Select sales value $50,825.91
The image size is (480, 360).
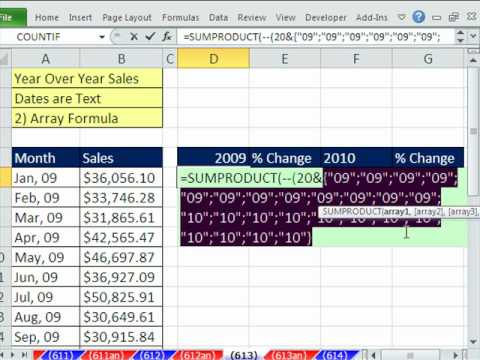tap(121, 297)
